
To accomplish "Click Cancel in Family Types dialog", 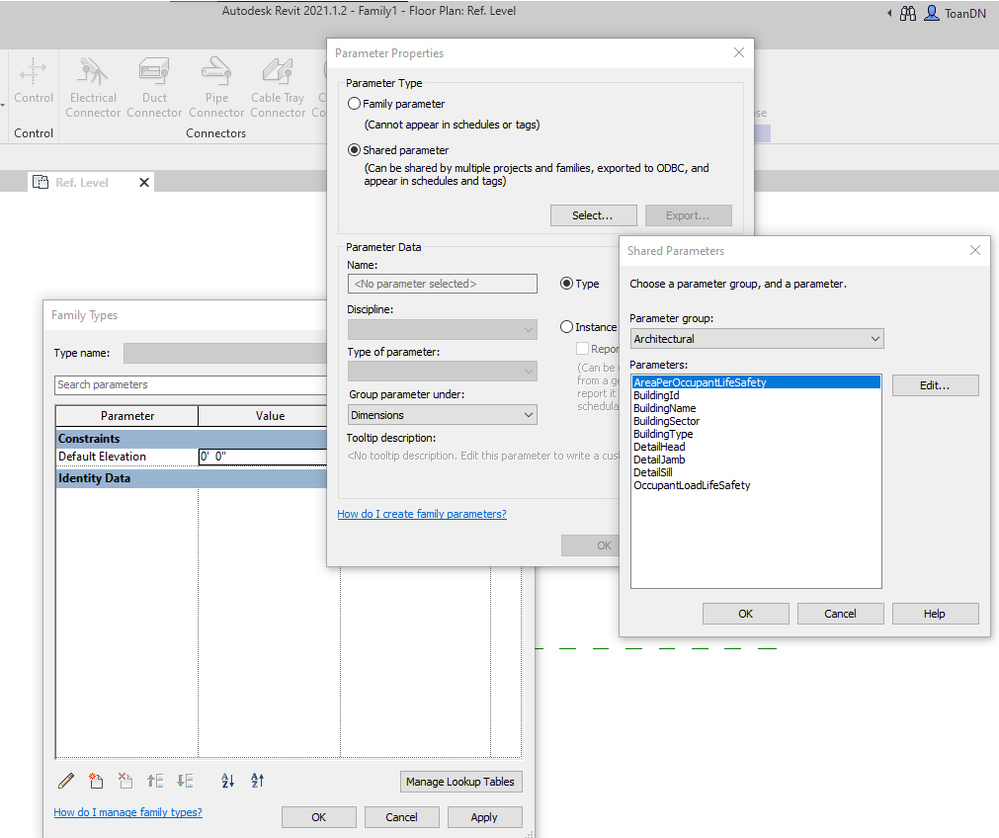I will [401, 817].
